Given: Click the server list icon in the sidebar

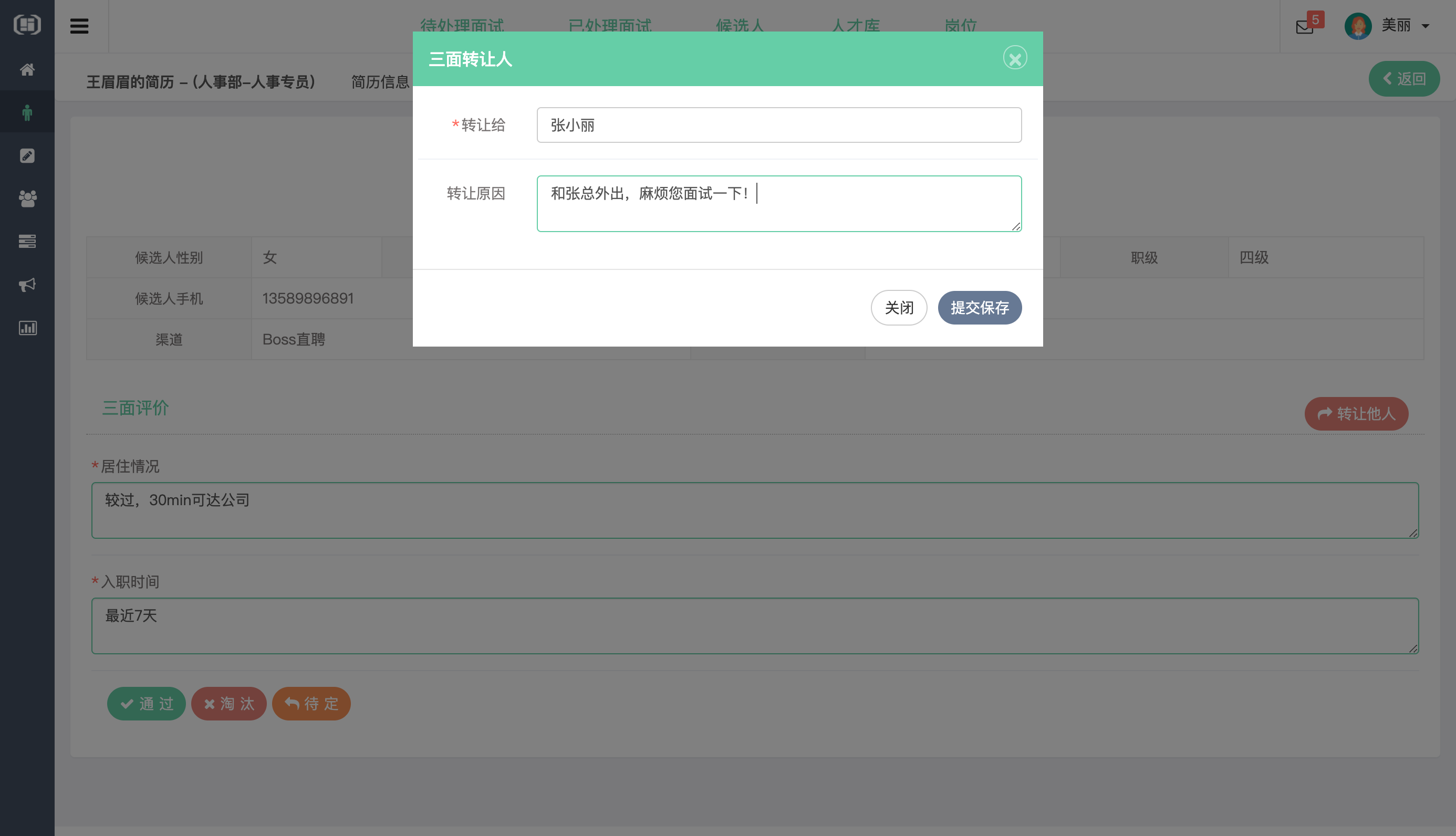Looking at the screenshot, I should (x=27, y=241).
